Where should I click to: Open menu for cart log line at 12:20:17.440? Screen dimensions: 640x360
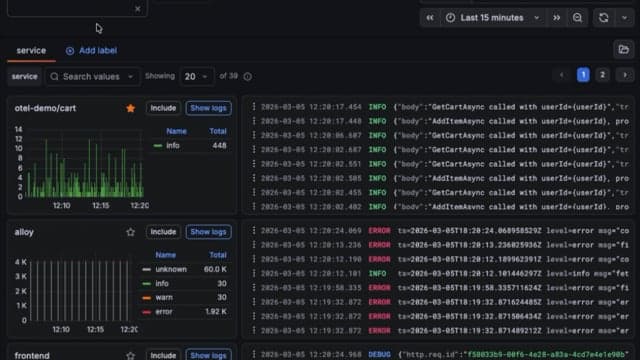(254, 121)
